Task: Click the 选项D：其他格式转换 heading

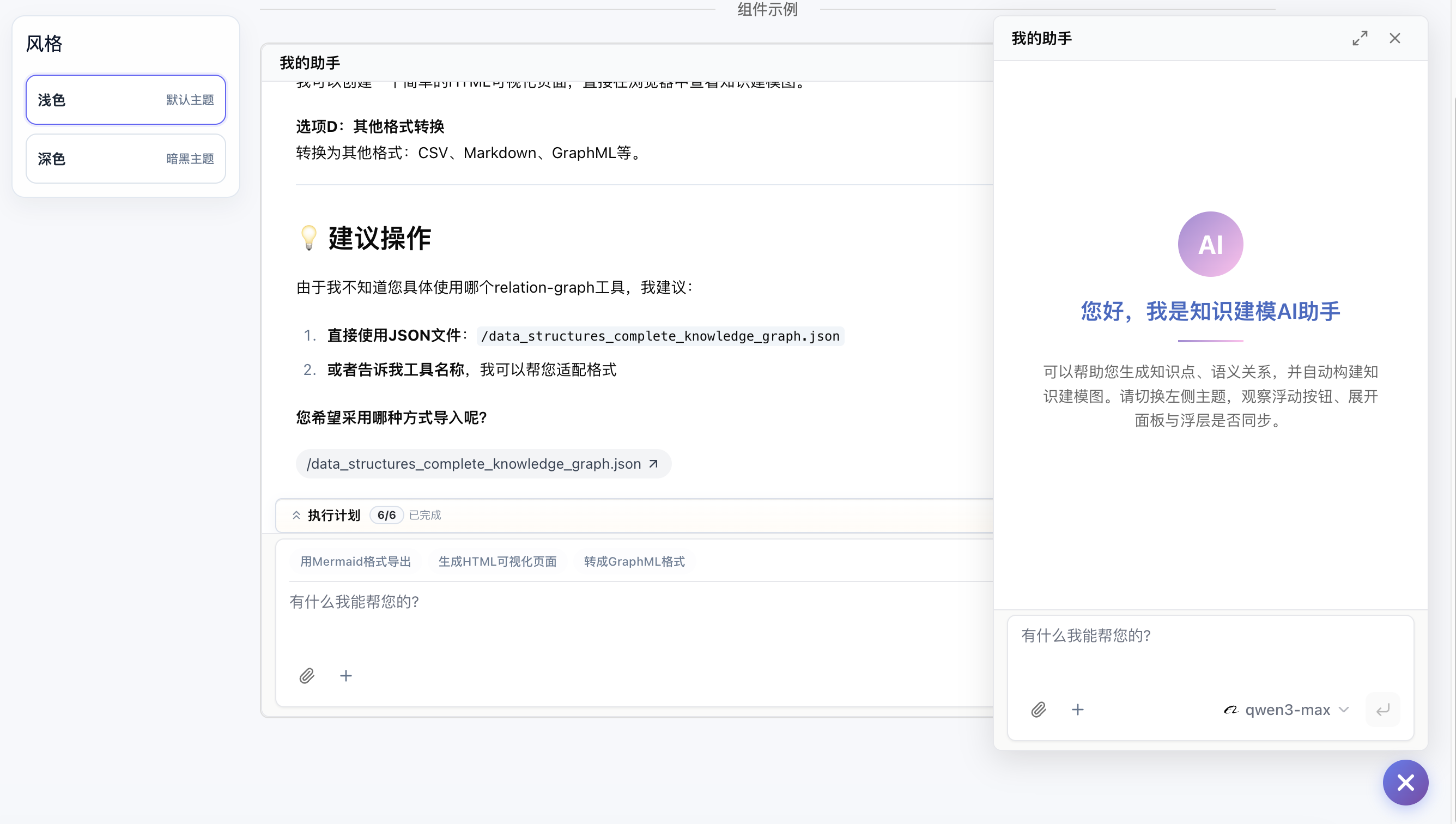Action: tap(370, 126)
